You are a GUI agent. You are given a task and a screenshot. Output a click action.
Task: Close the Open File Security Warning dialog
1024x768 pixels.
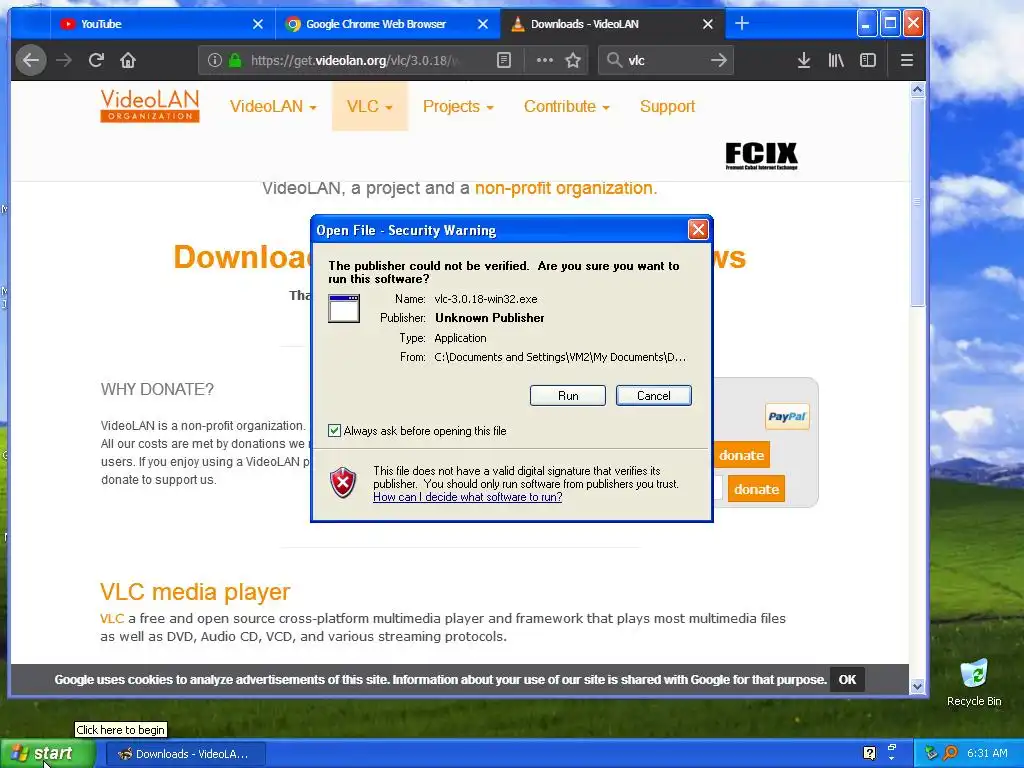coord(698,229)
